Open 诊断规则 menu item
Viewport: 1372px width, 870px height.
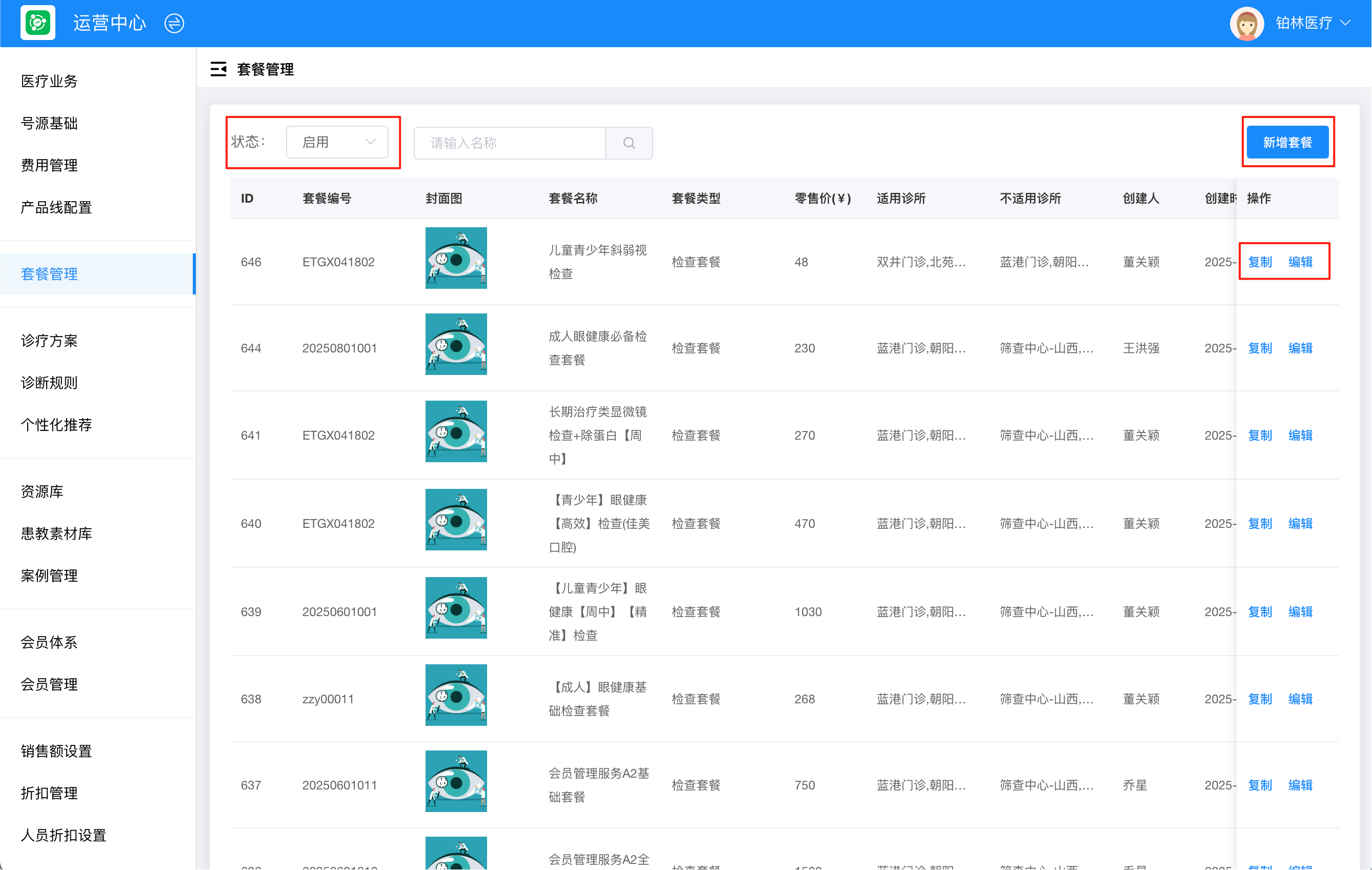pyautogui.click(x=50, y=383)
